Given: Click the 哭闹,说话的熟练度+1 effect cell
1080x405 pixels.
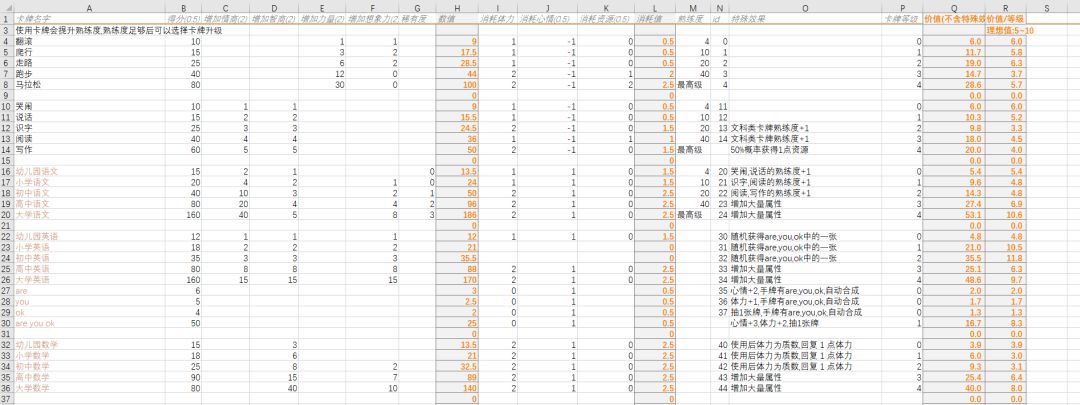Looking at the screenshot, I should (x=805, y=171).
